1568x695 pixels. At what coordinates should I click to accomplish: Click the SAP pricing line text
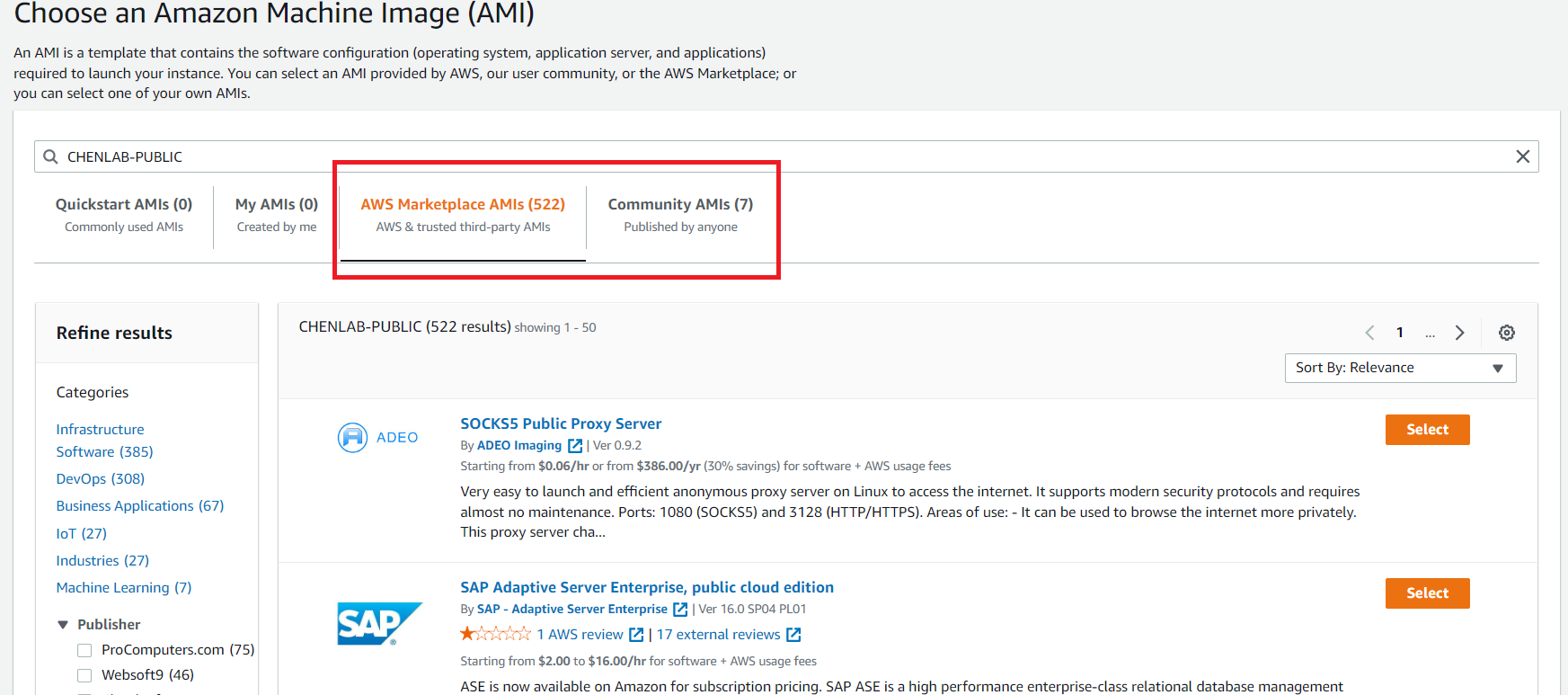tap(638, 661)
